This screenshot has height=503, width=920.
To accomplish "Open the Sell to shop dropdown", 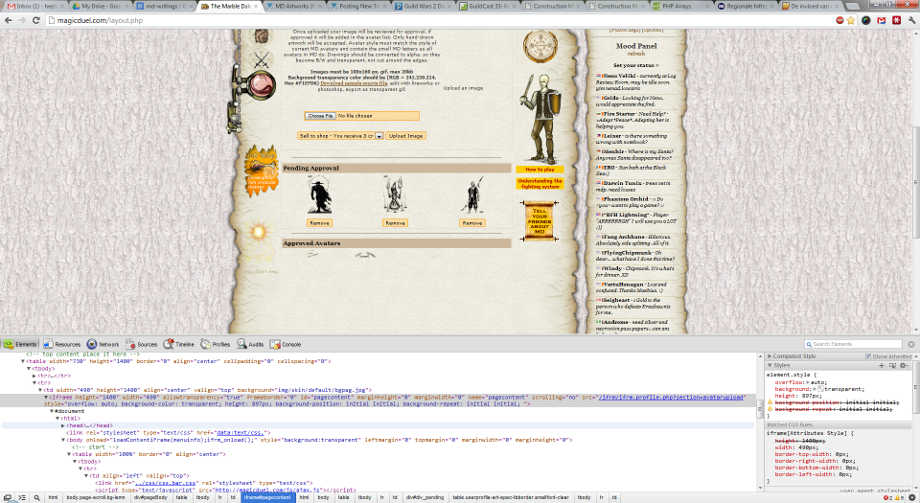I will 340,136.
